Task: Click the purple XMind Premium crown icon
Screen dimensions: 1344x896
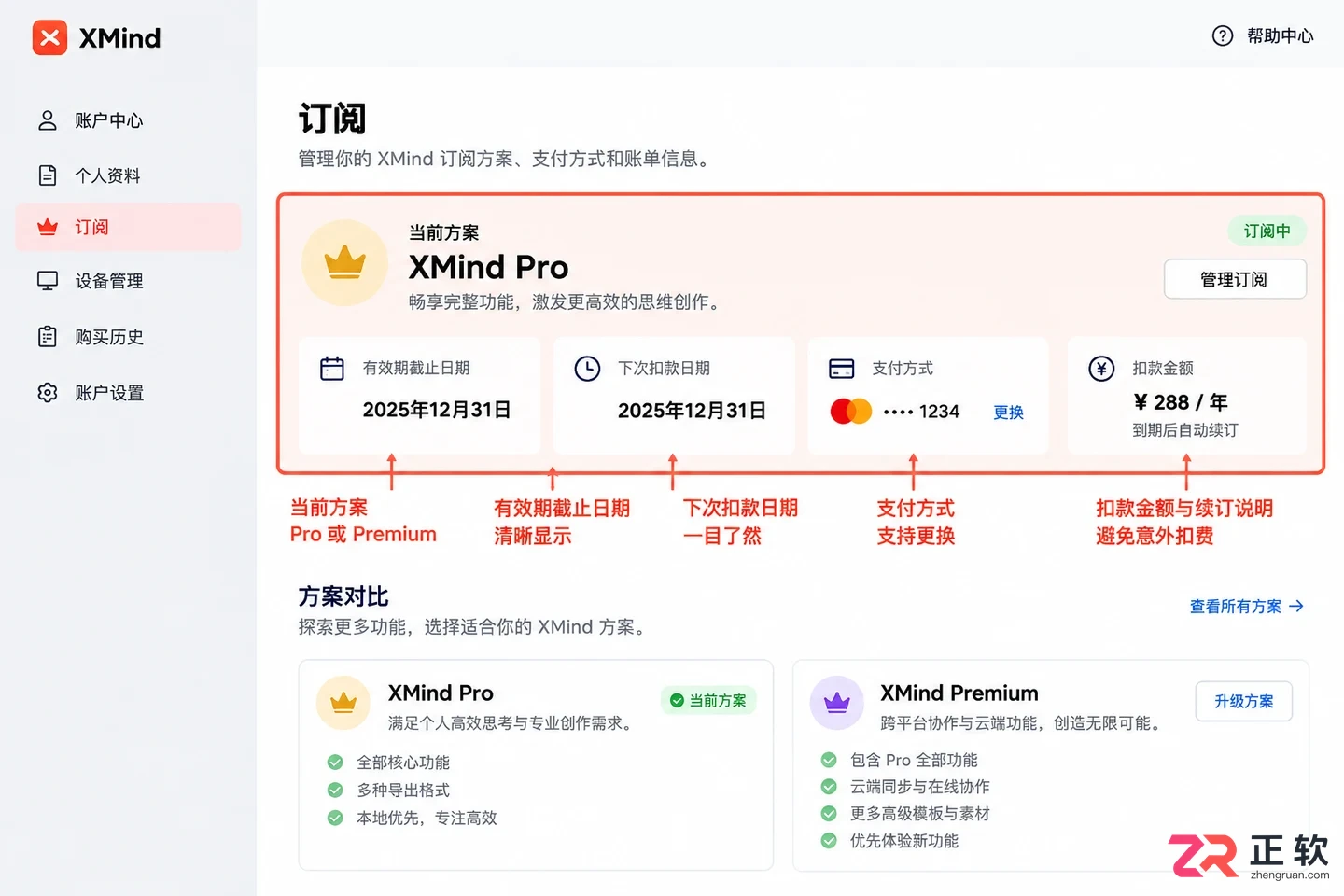Action: click(x=837, y=703)
